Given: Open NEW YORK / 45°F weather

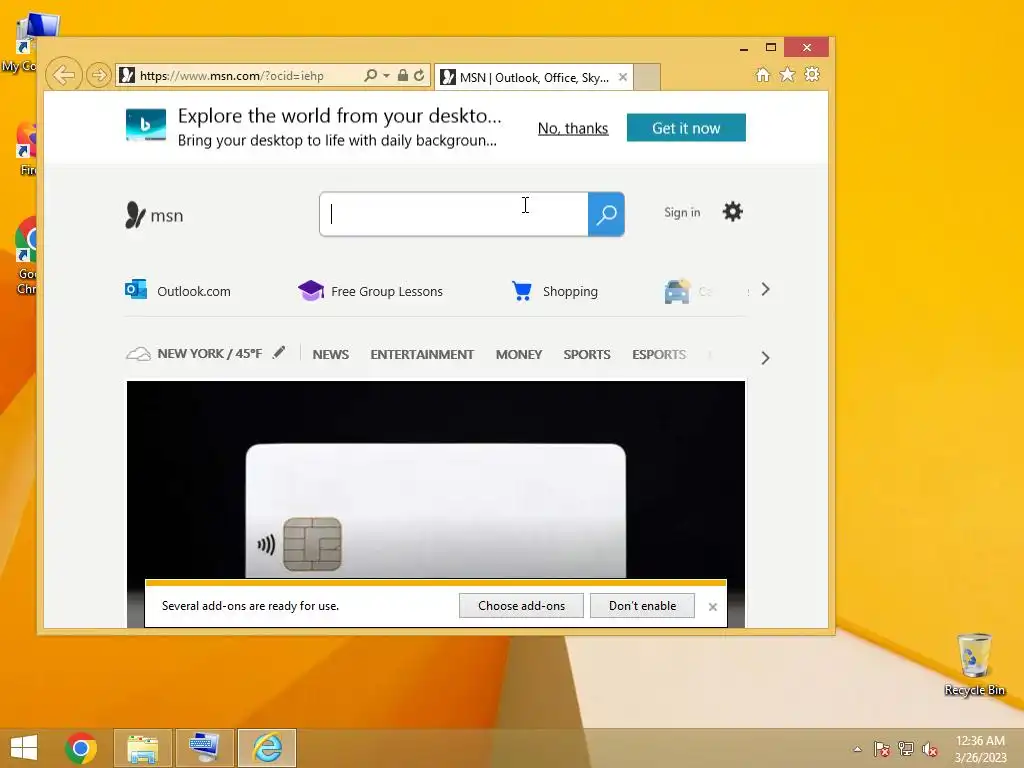Looking at the screenshot, I should pos(194,354).
